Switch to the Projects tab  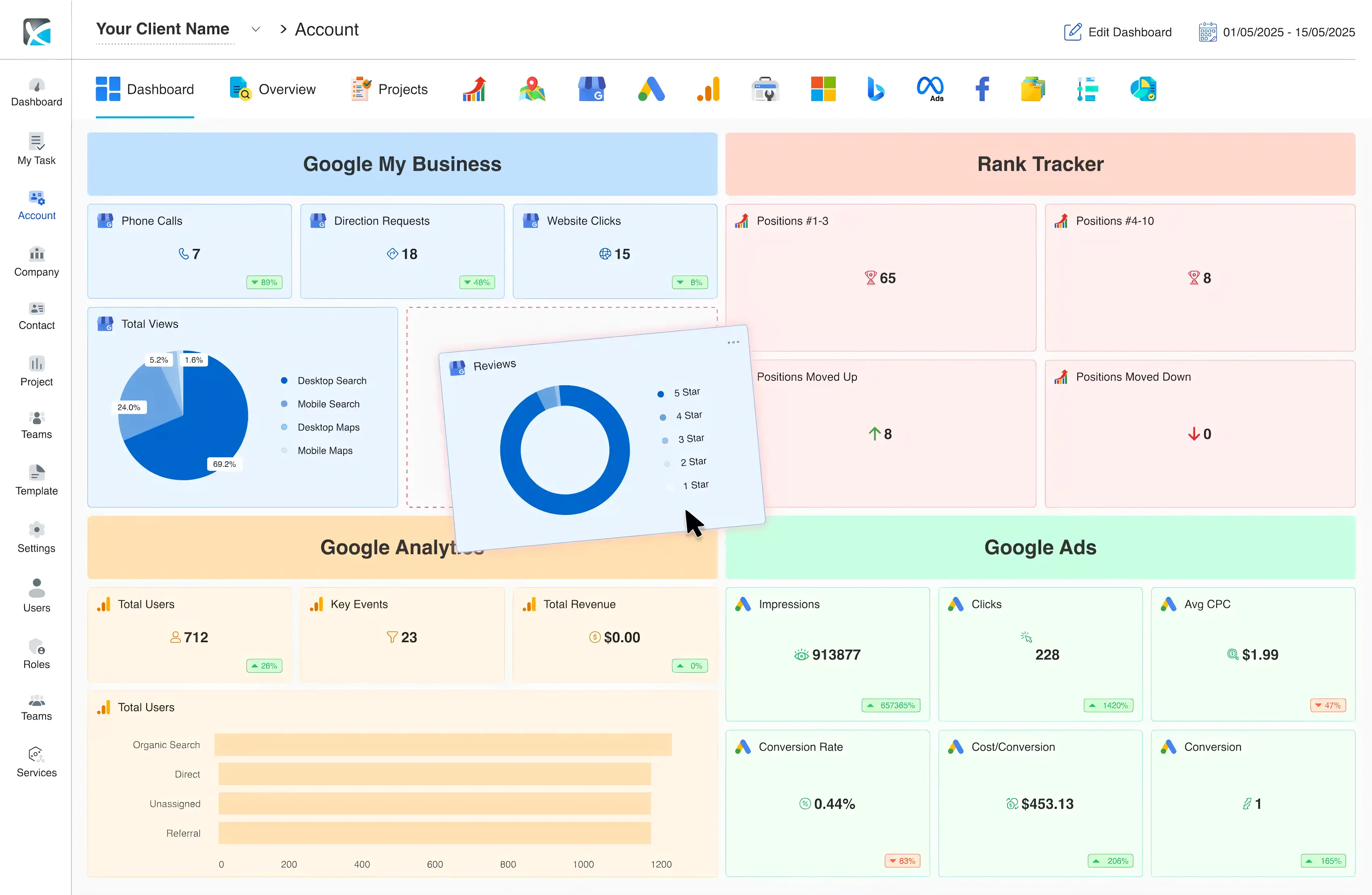(x=389, y=89)
